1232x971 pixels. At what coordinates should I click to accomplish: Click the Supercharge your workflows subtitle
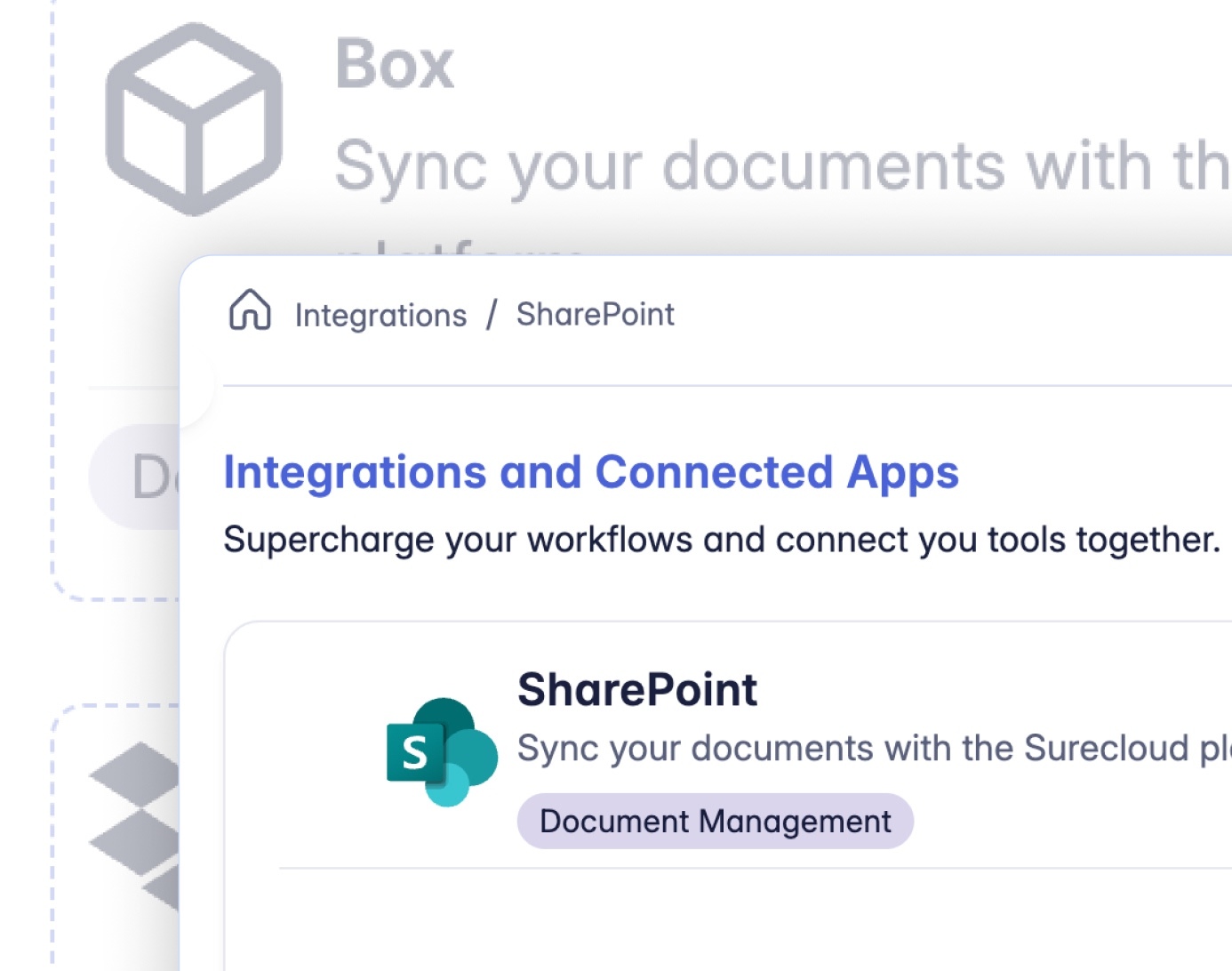point(721,540)
